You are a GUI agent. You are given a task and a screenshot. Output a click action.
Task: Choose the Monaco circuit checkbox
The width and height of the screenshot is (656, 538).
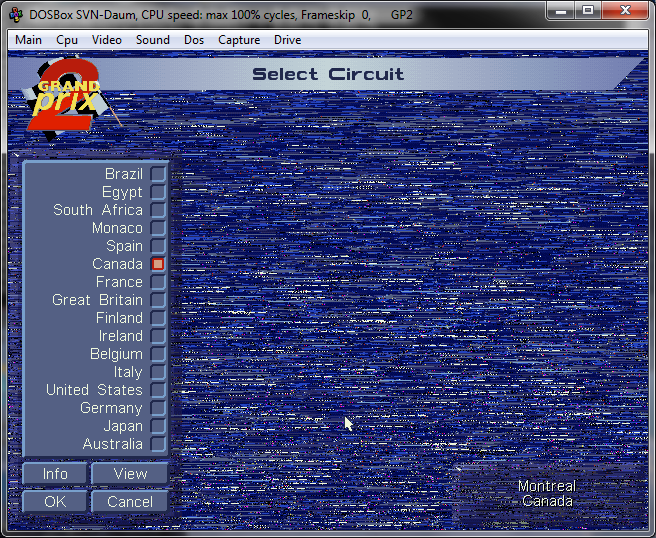pos(158,228)
